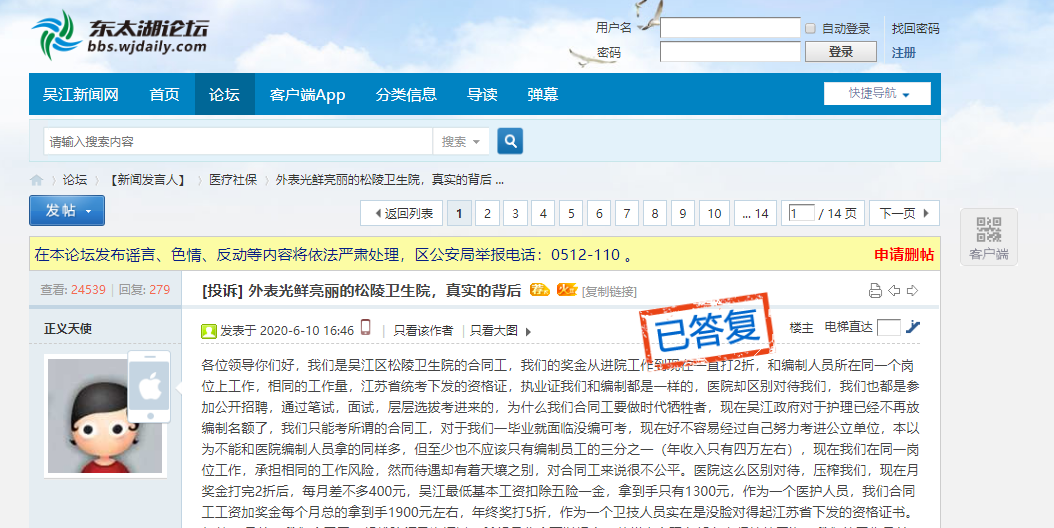Screen dimensions: 1054x528
Task: Expand the 搜索 type dropdown
Action: 461,142
